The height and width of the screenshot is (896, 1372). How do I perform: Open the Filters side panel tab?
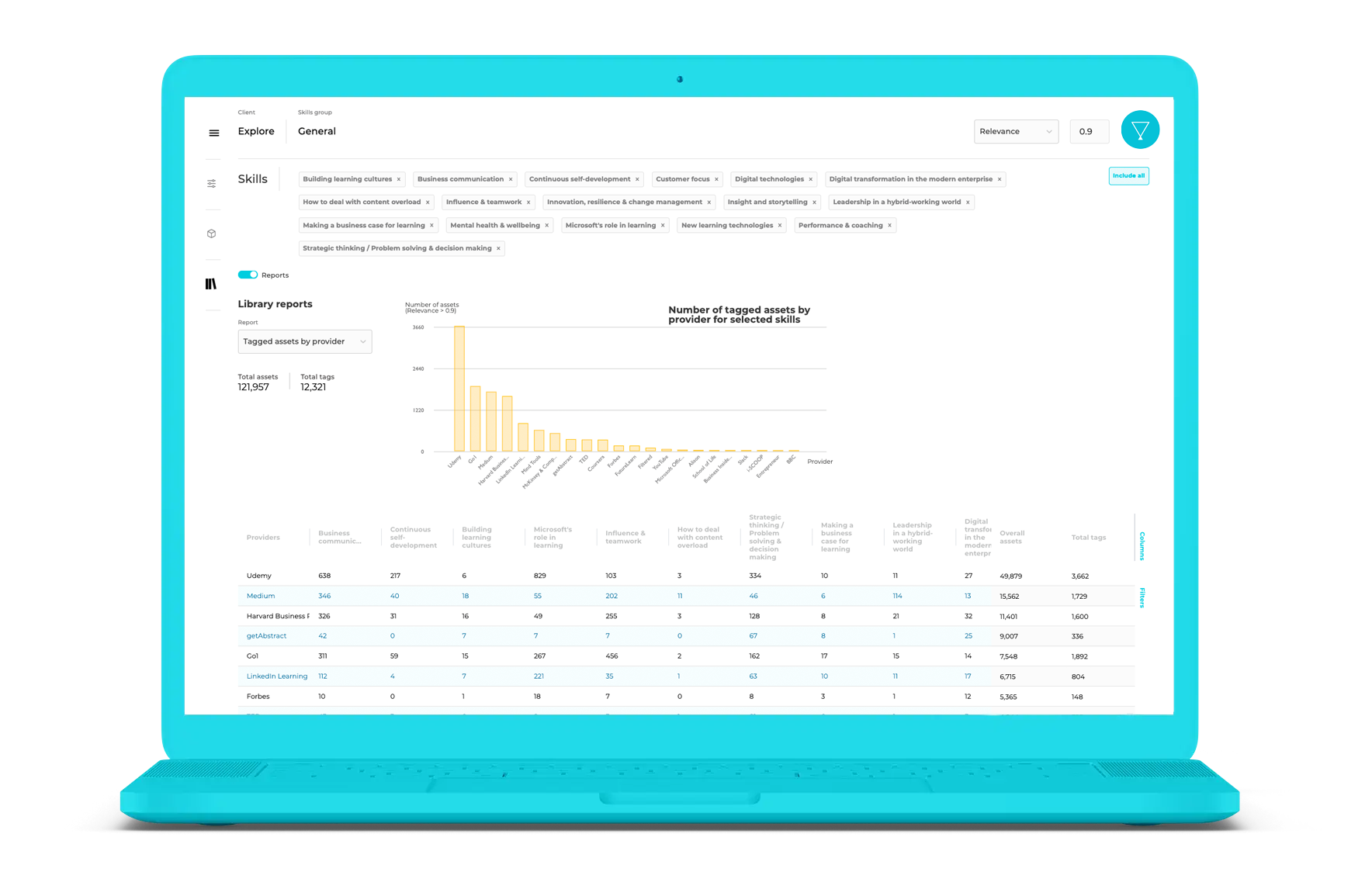click(x=1142, y=597)
